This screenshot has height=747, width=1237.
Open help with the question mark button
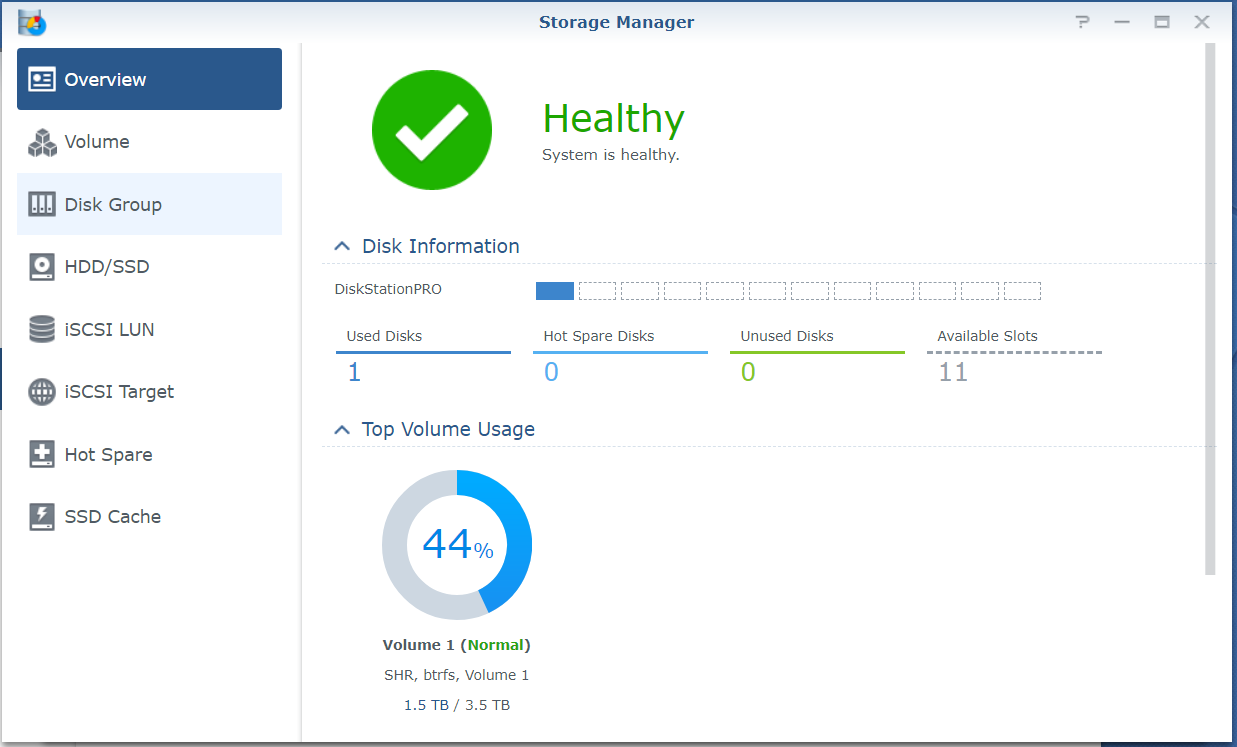[x=1082, y=22]
